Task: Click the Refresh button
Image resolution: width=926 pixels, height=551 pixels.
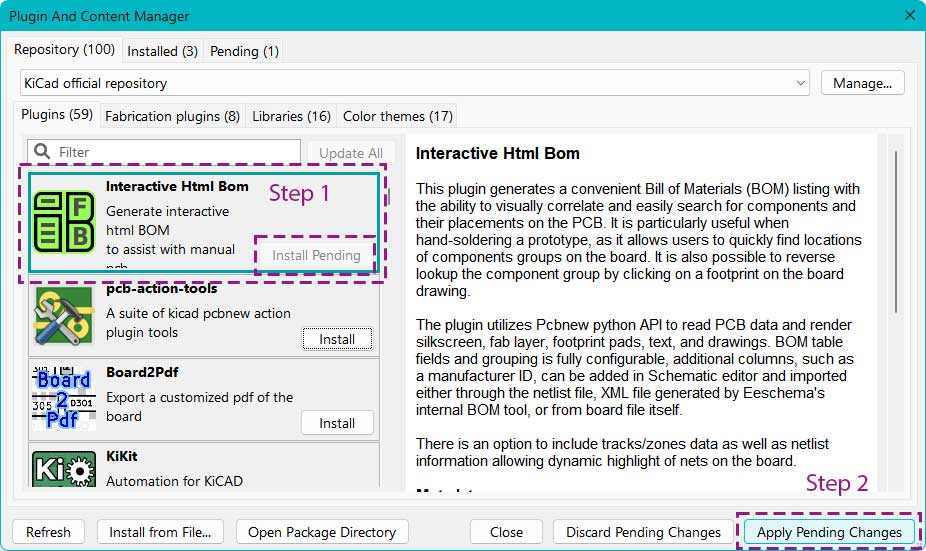Action: pyautogui.click(x=48, y=532)
